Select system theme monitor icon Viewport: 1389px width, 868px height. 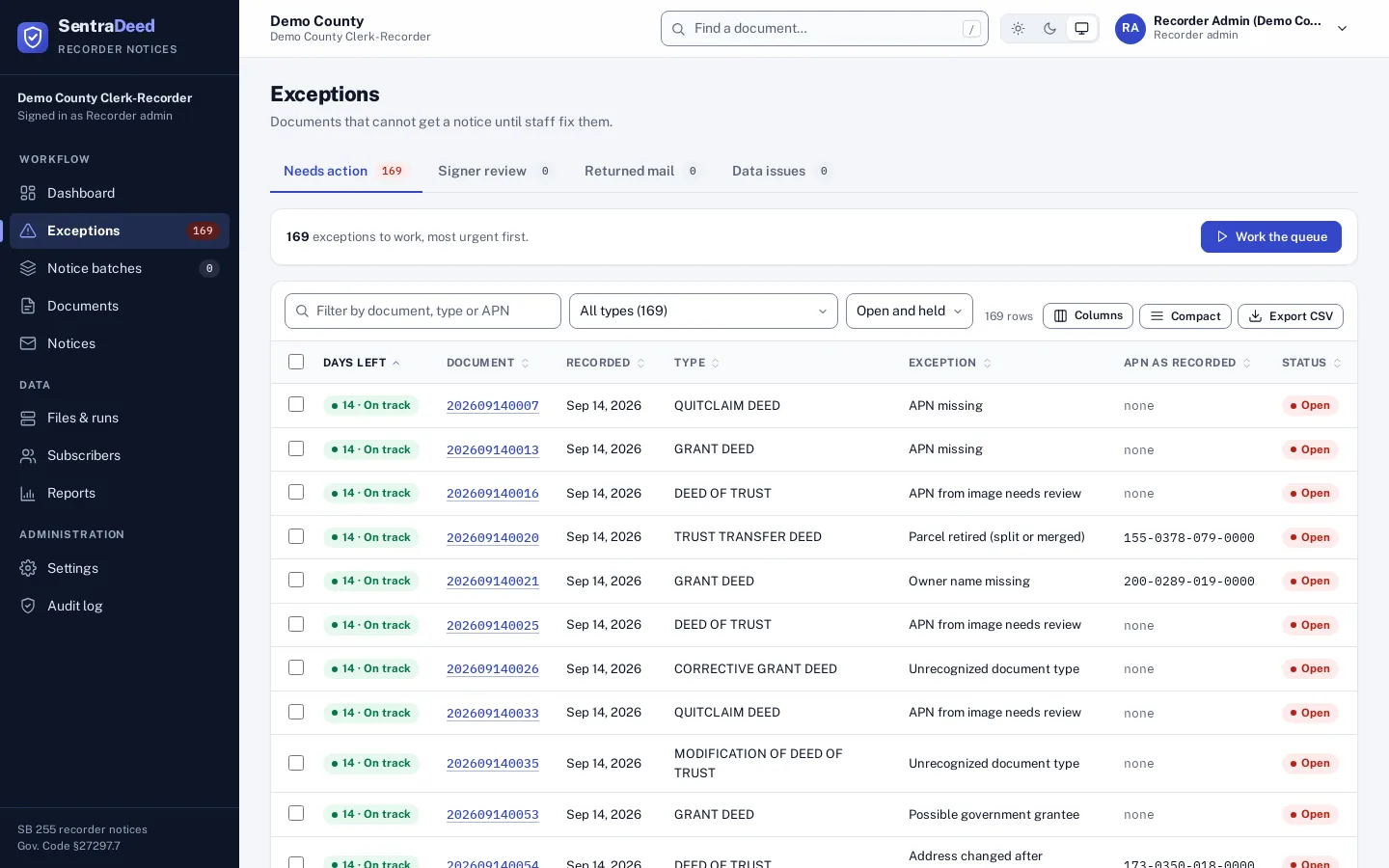1081,29
